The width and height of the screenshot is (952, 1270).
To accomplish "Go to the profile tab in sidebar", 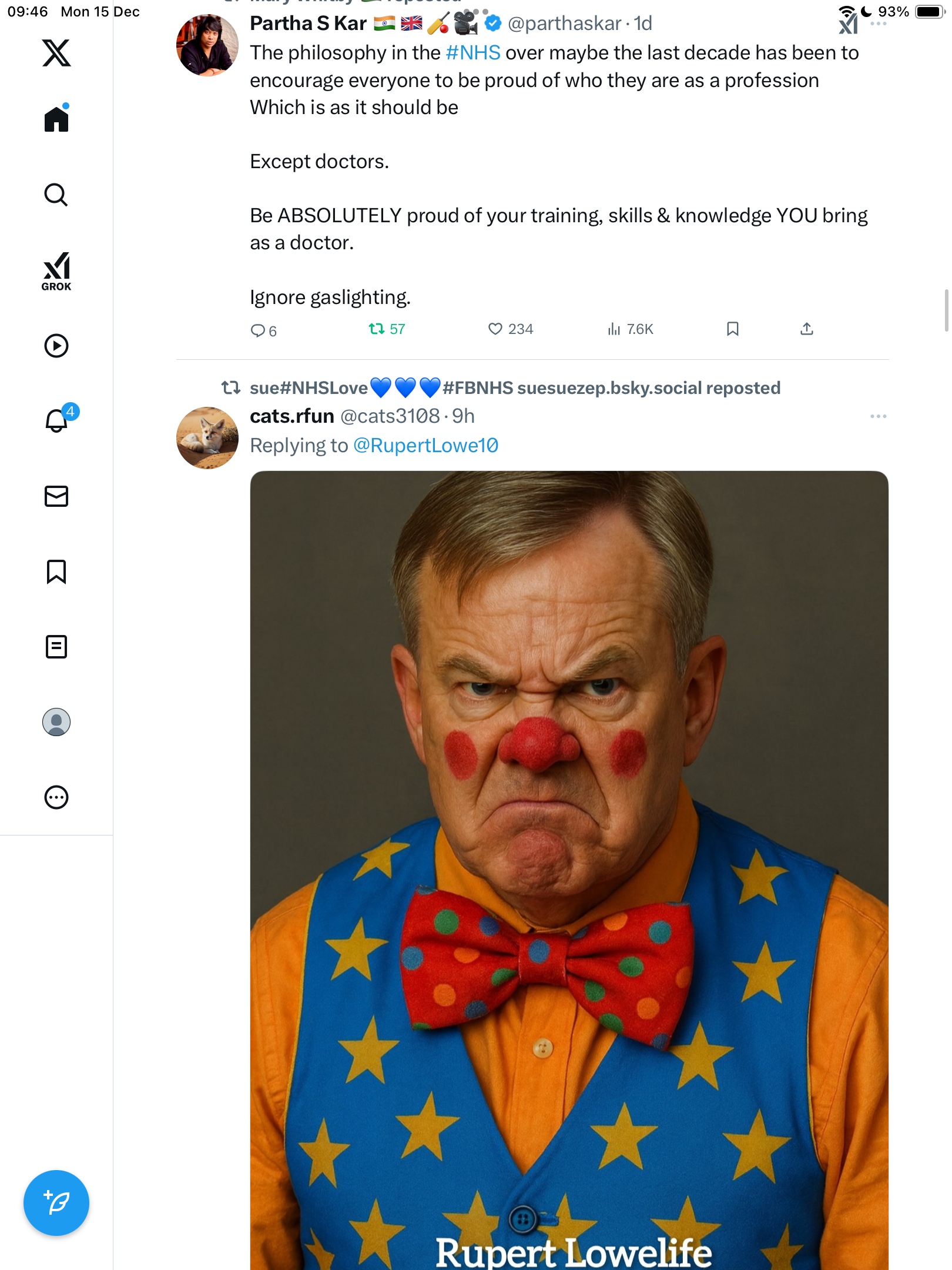I will 56,722.
